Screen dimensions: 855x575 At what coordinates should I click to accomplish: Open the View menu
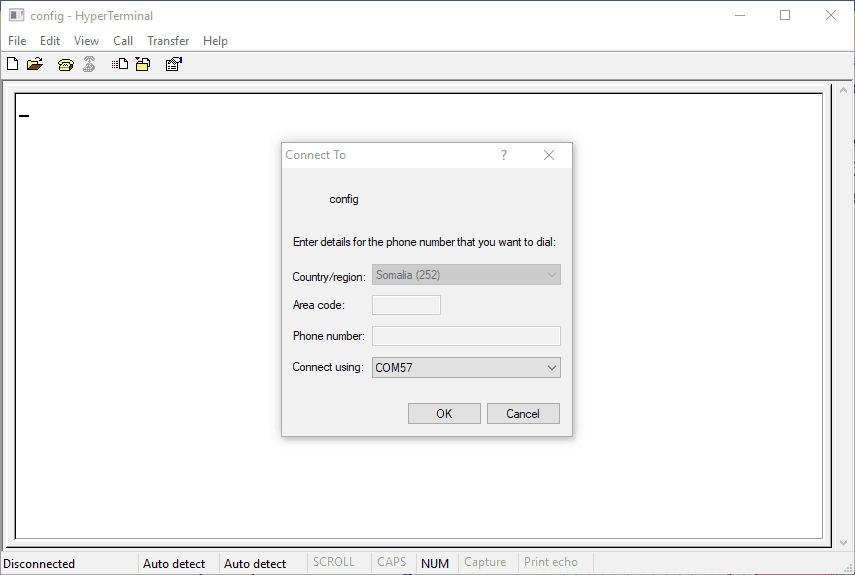click(86, 41)
